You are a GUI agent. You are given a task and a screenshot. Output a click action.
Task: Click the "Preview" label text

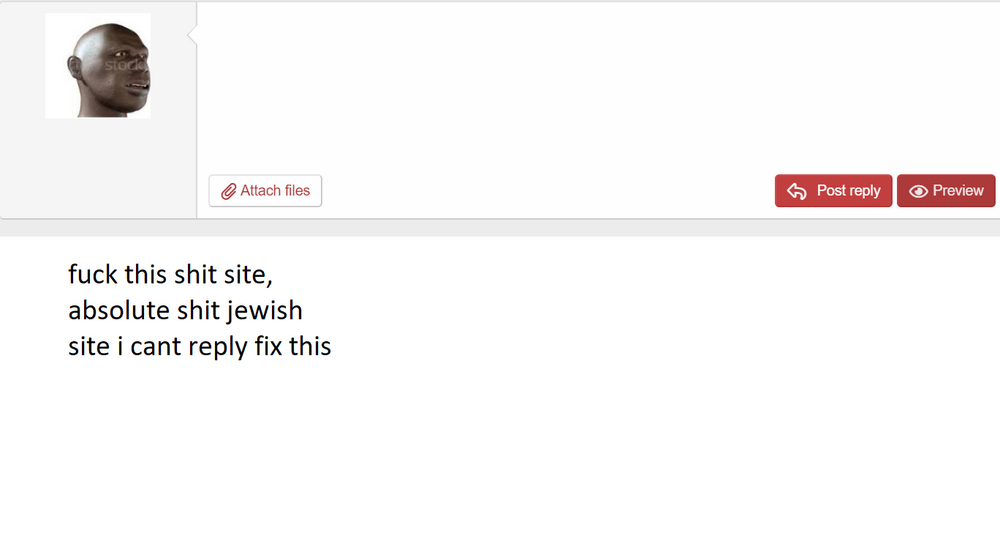click(958, 191)
